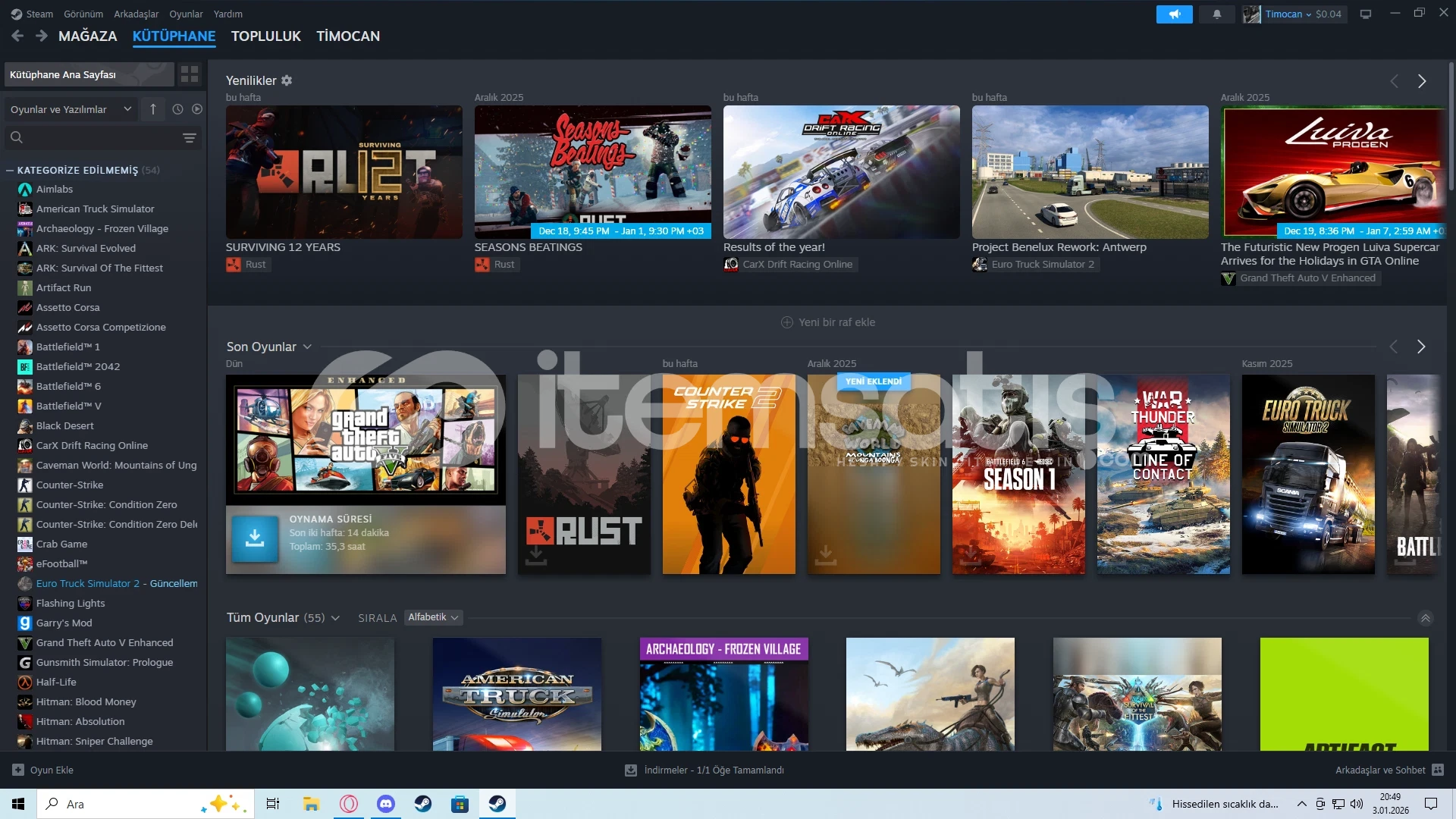Click the announcements megaphone icon
Screen dimensions: 1456x819
pos(1174,14)
